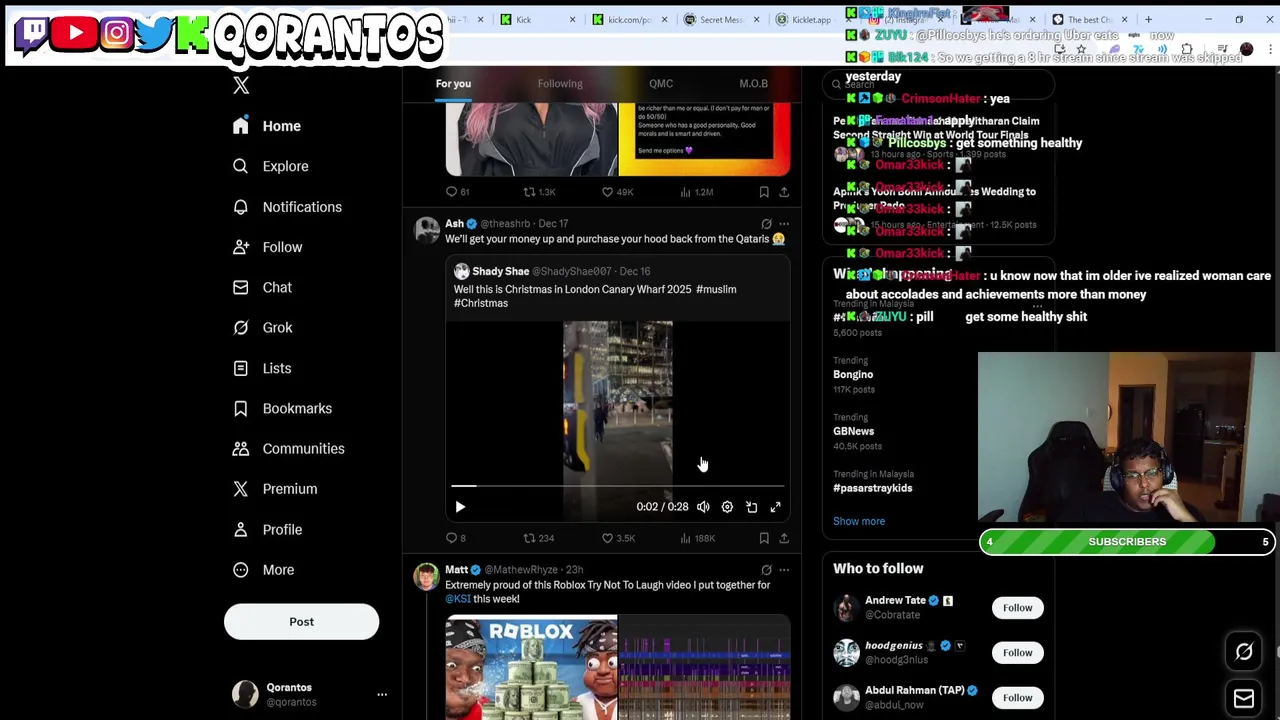
Task: Mute the video with the speaker icon
Action: [x=703, y=507]
